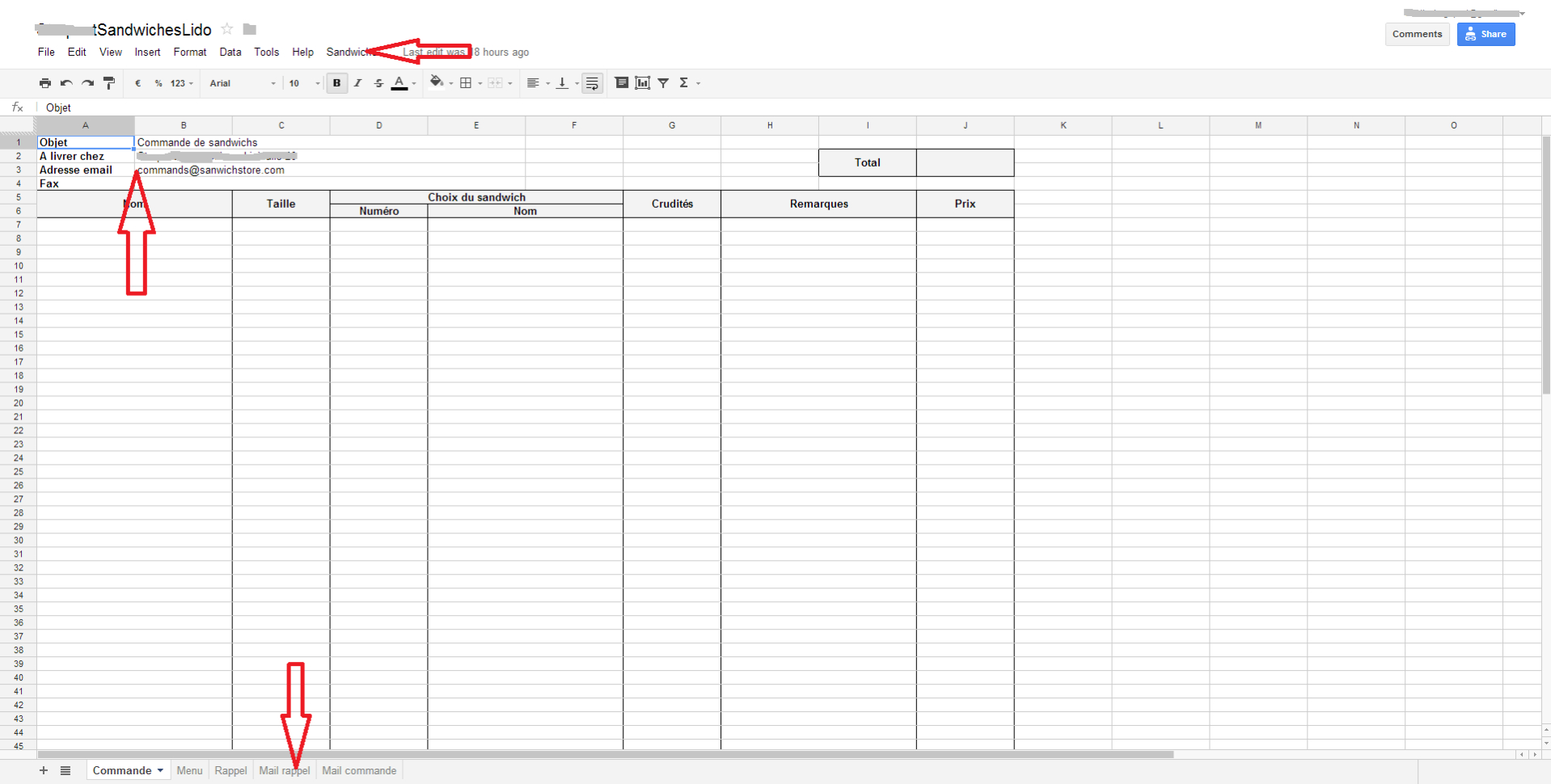This screenshot has width=1551, height=784.
Task: Toggle italic formatting
Action: coord(357,82)
